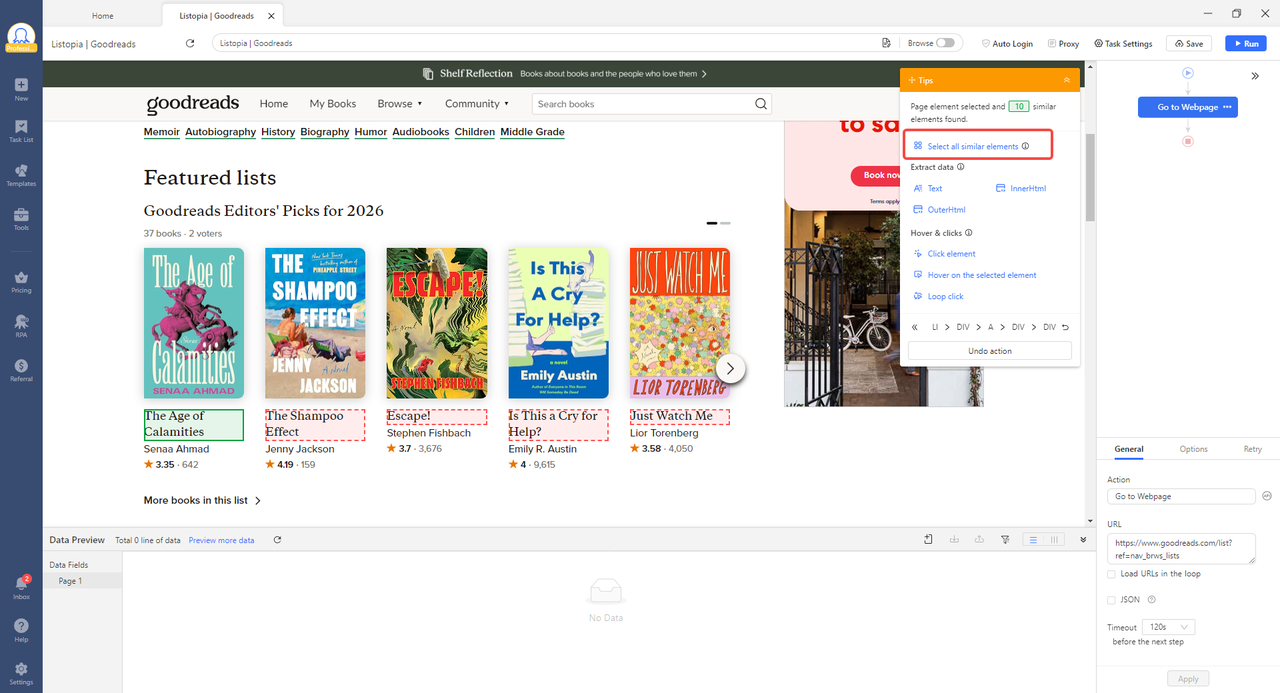The height and width of the screenshot is (693, 1280).
Task: Switch to the Options tab
Action: [1193, 449]
